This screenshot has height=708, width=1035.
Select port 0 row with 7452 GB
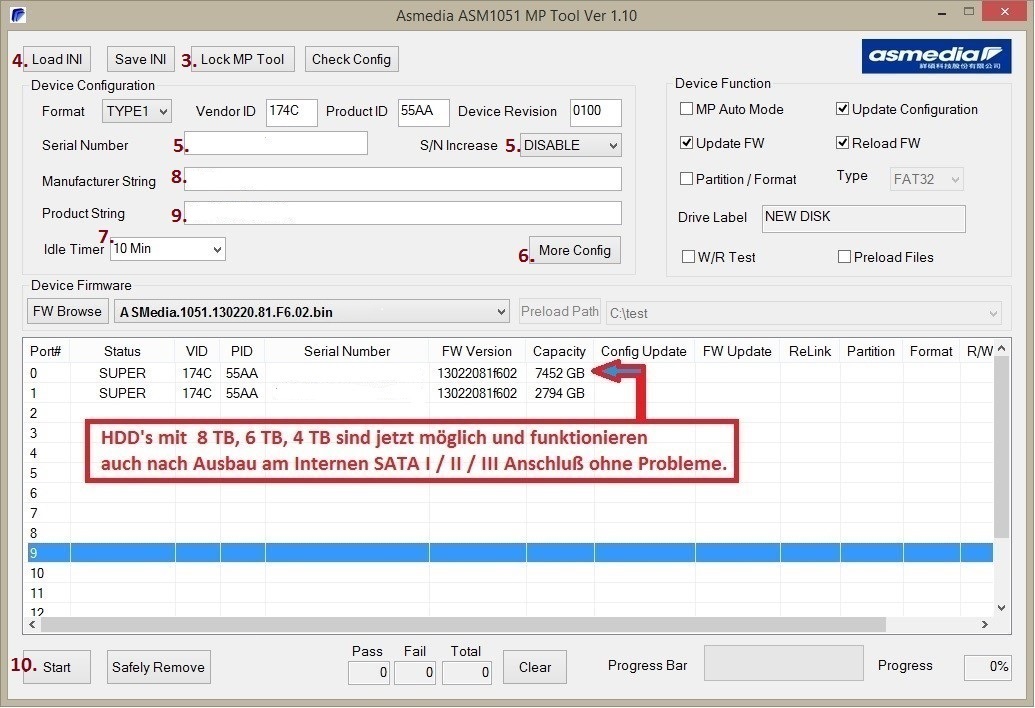tap(508, 373)
